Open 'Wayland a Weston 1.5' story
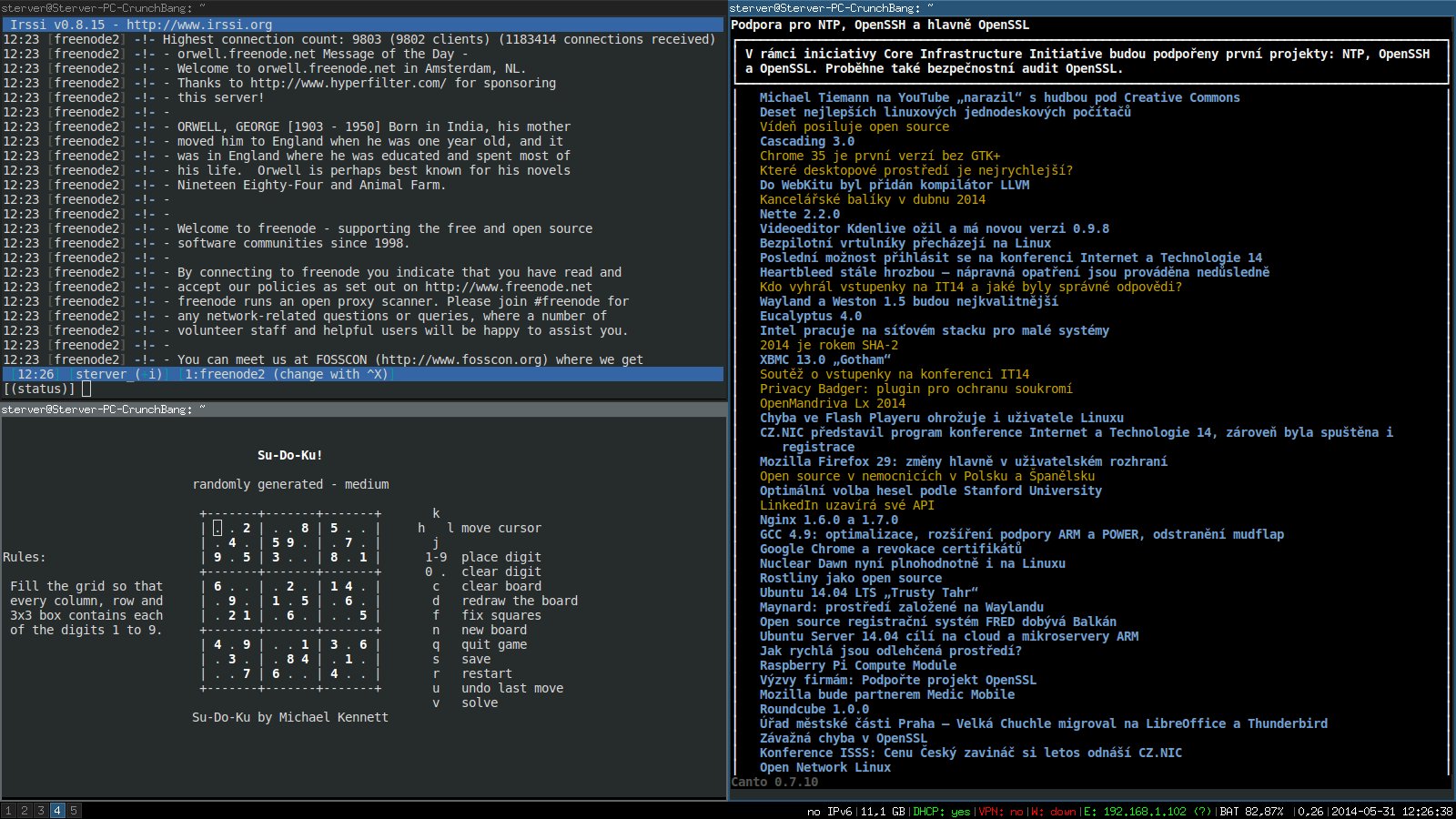This screenshot has height=819, width=1456. click(x=909, y=301)
